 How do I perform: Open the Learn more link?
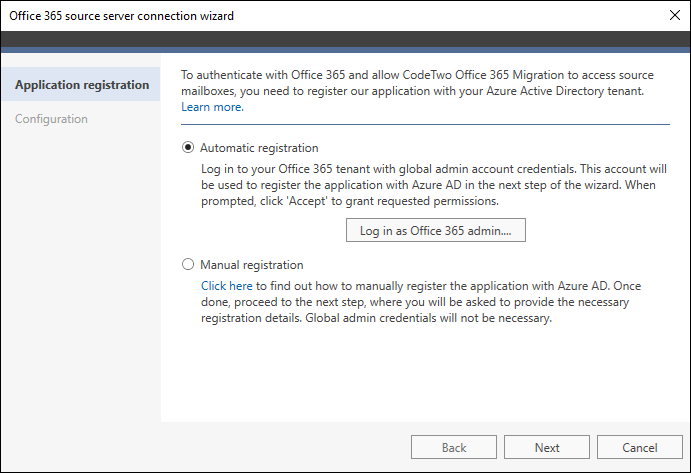tap(212, 107)
